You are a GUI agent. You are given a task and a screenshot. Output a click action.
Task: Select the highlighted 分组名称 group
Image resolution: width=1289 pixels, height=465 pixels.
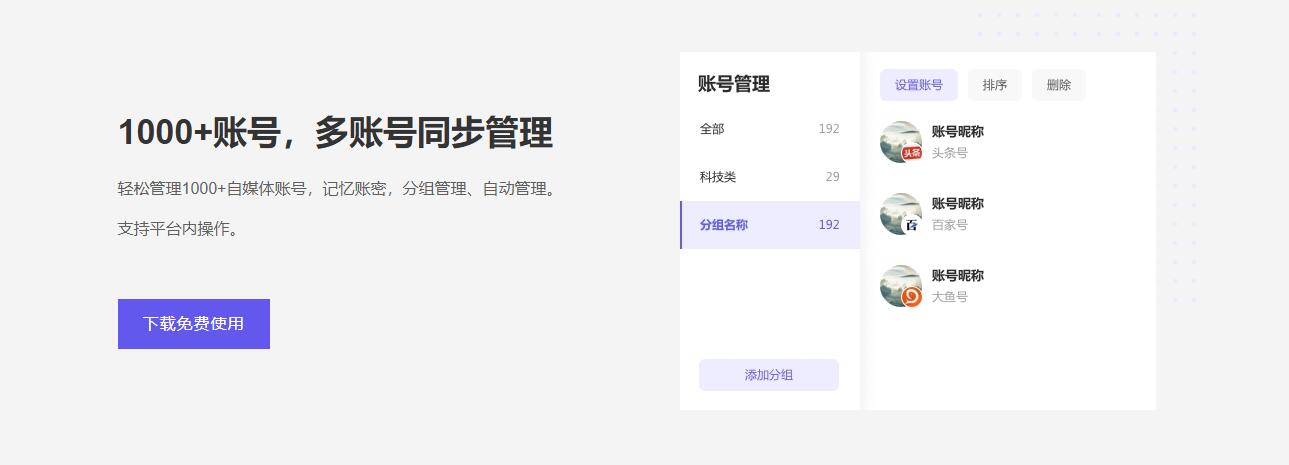coord(770,225)
